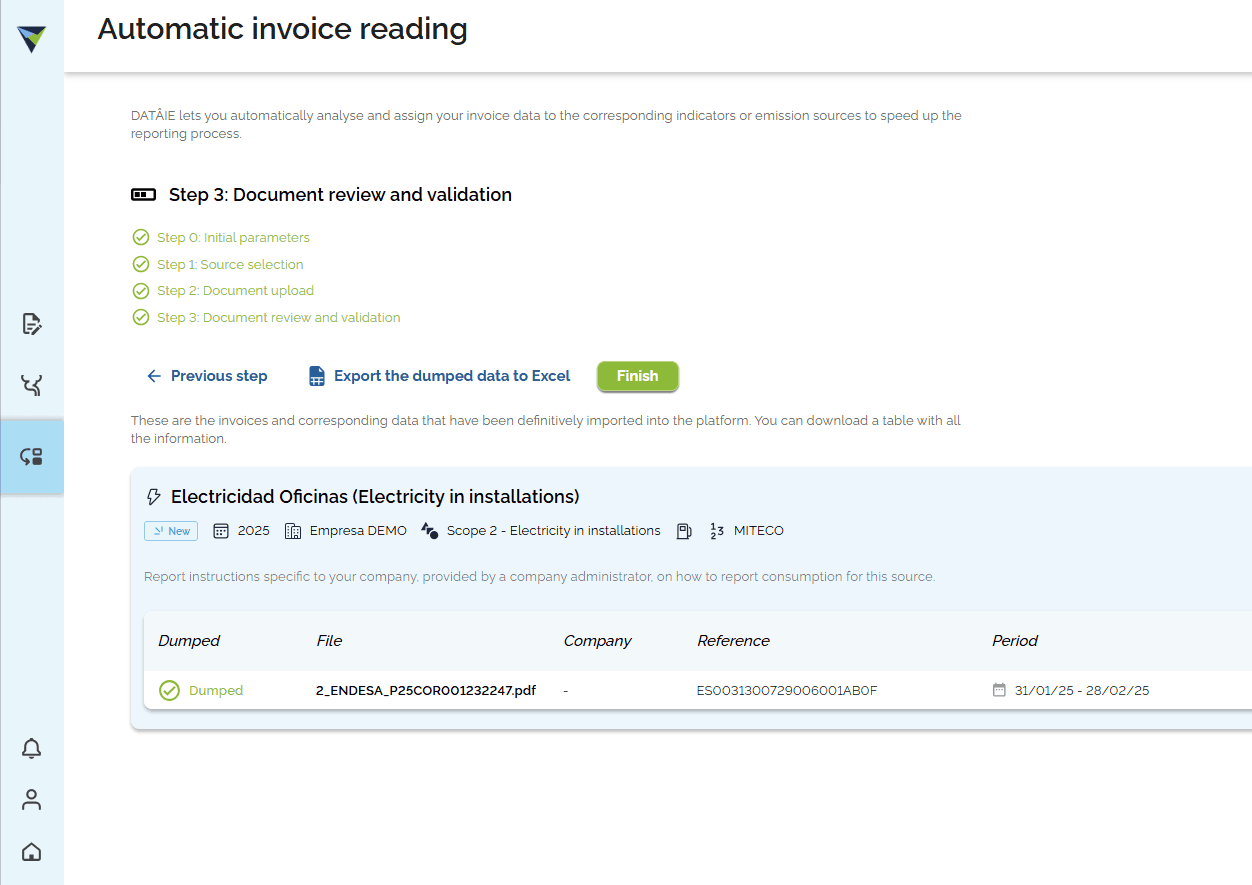Click the Dumped column header
The height and width of the screenshot is (885, 1252).
(x=189, y=641)
